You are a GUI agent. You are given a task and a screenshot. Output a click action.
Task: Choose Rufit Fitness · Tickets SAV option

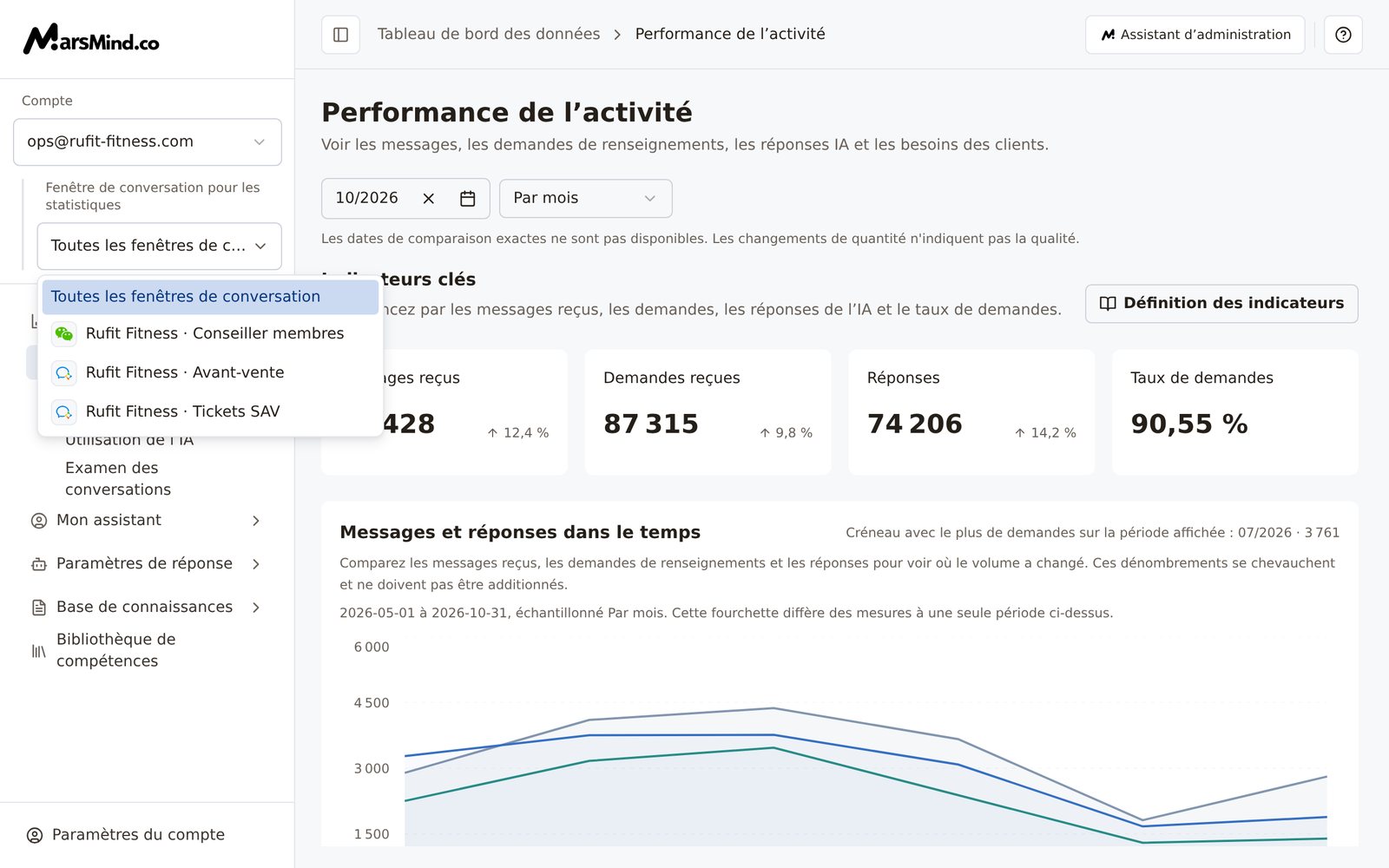tap(210, 412)
